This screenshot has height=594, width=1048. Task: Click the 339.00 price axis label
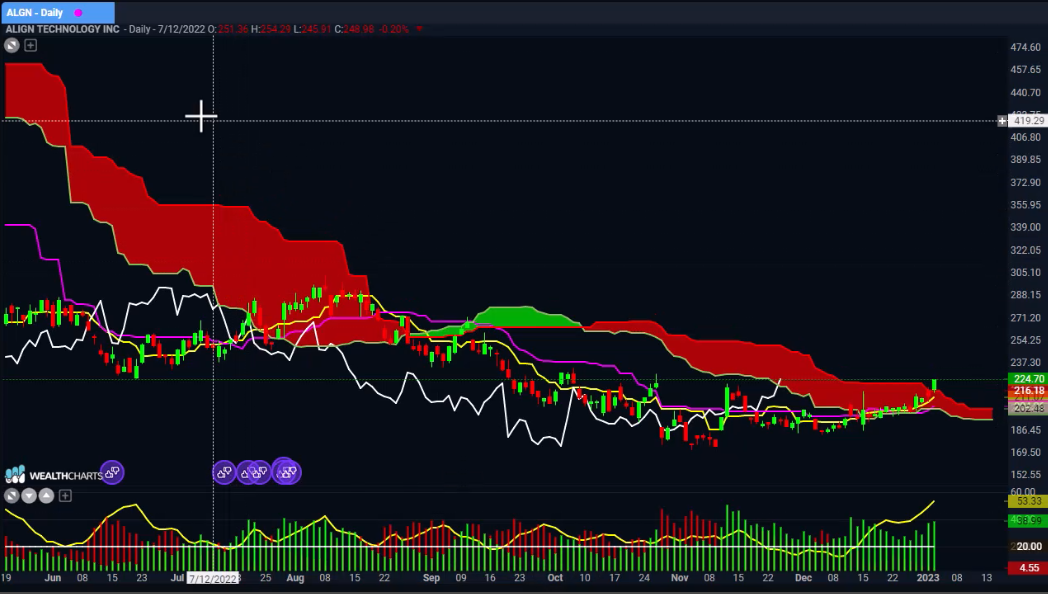pos(1025,227)
